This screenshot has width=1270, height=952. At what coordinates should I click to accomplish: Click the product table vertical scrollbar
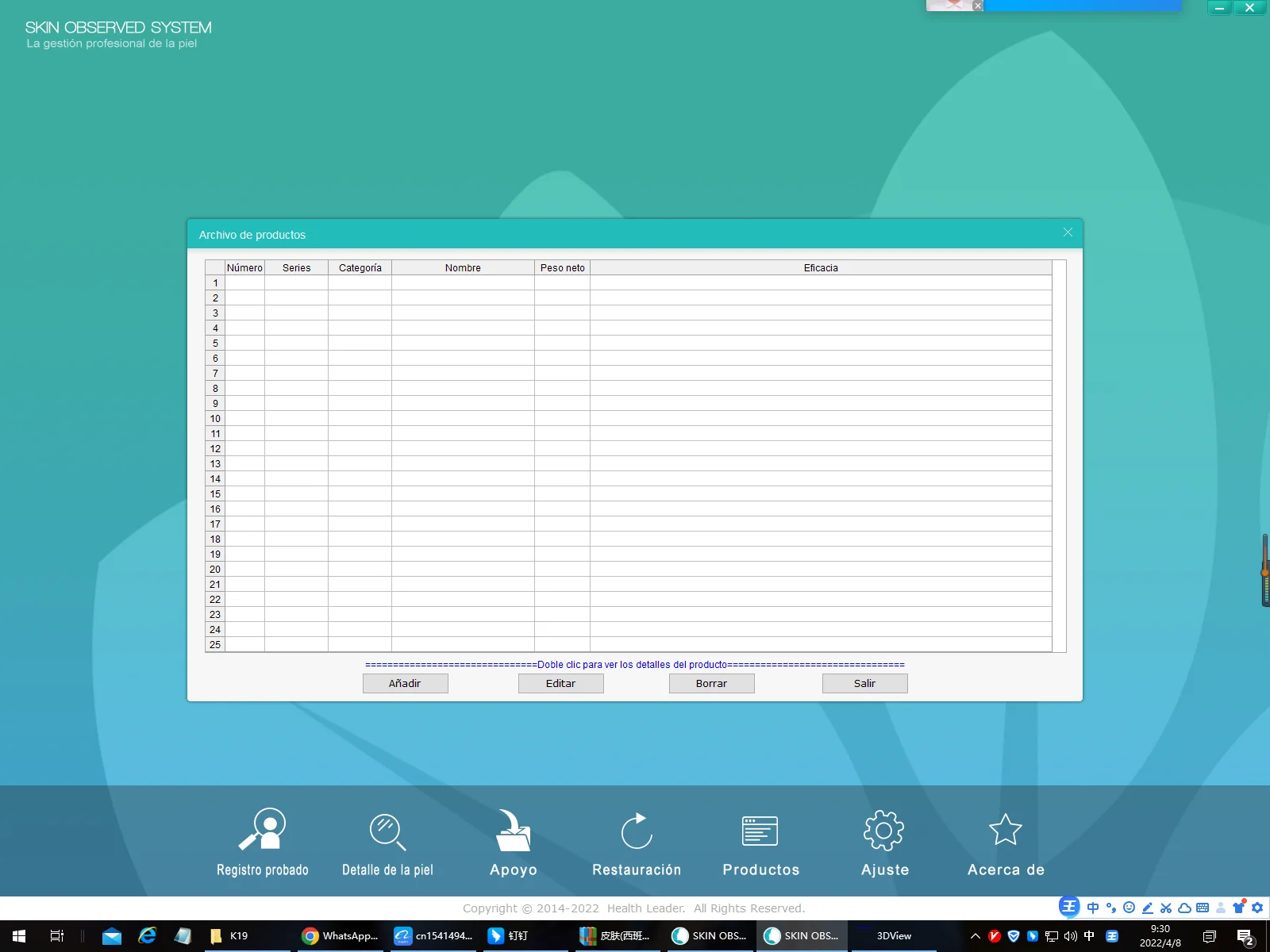tap(1059, 456)
